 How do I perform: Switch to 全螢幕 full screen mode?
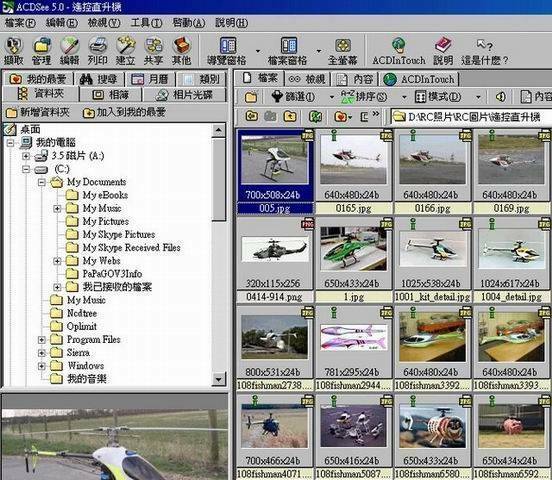pos(343,51)
